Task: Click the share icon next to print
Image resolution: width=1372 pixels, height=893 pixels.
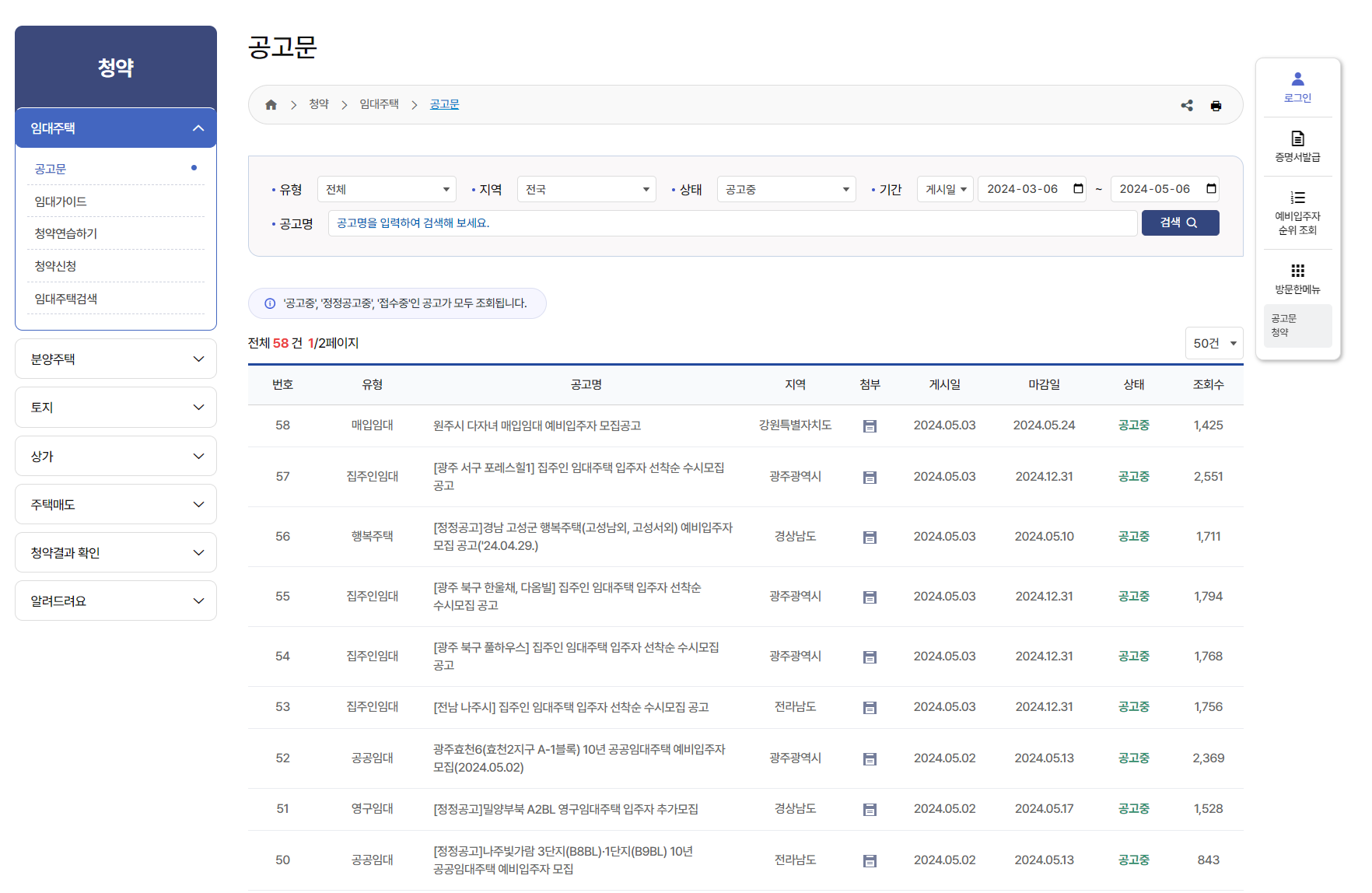Action: (1187, 105)
